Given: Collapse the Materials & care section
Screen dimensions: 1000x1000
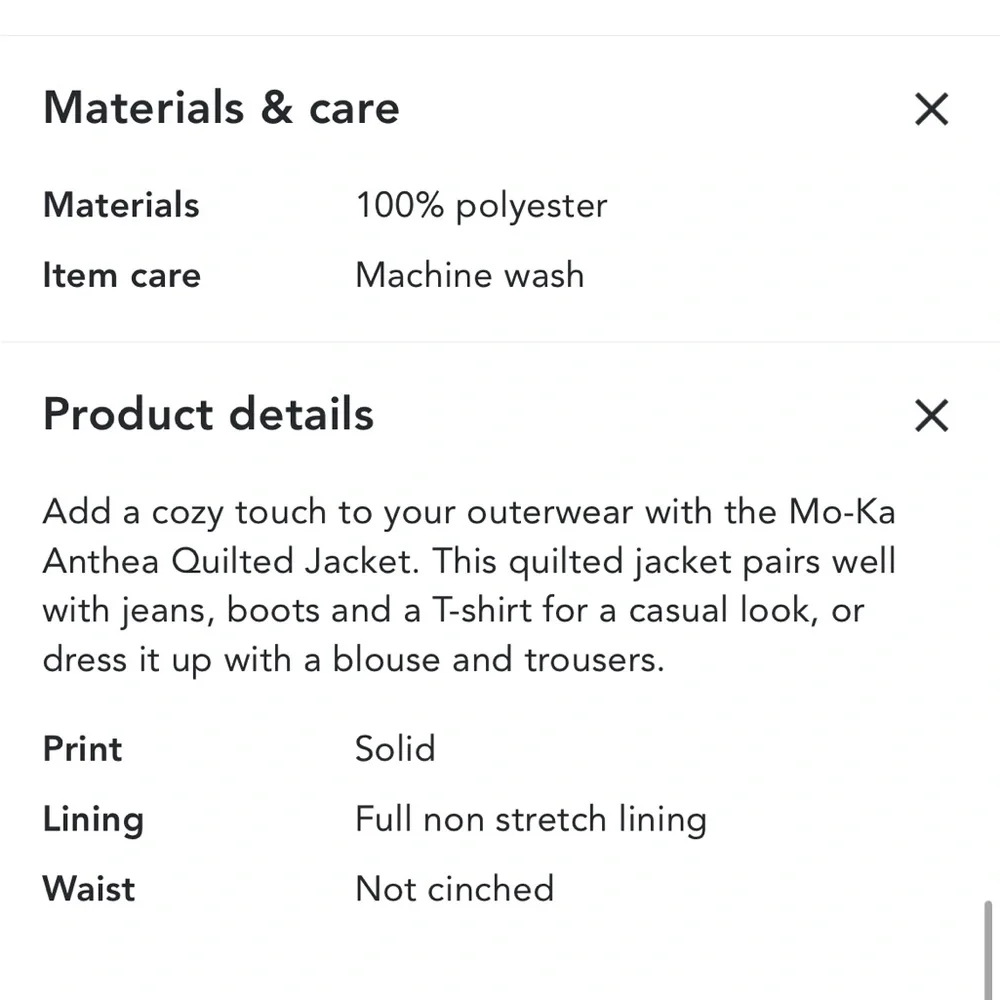Looking at the screenshot, I should click(x=931, y=109).
